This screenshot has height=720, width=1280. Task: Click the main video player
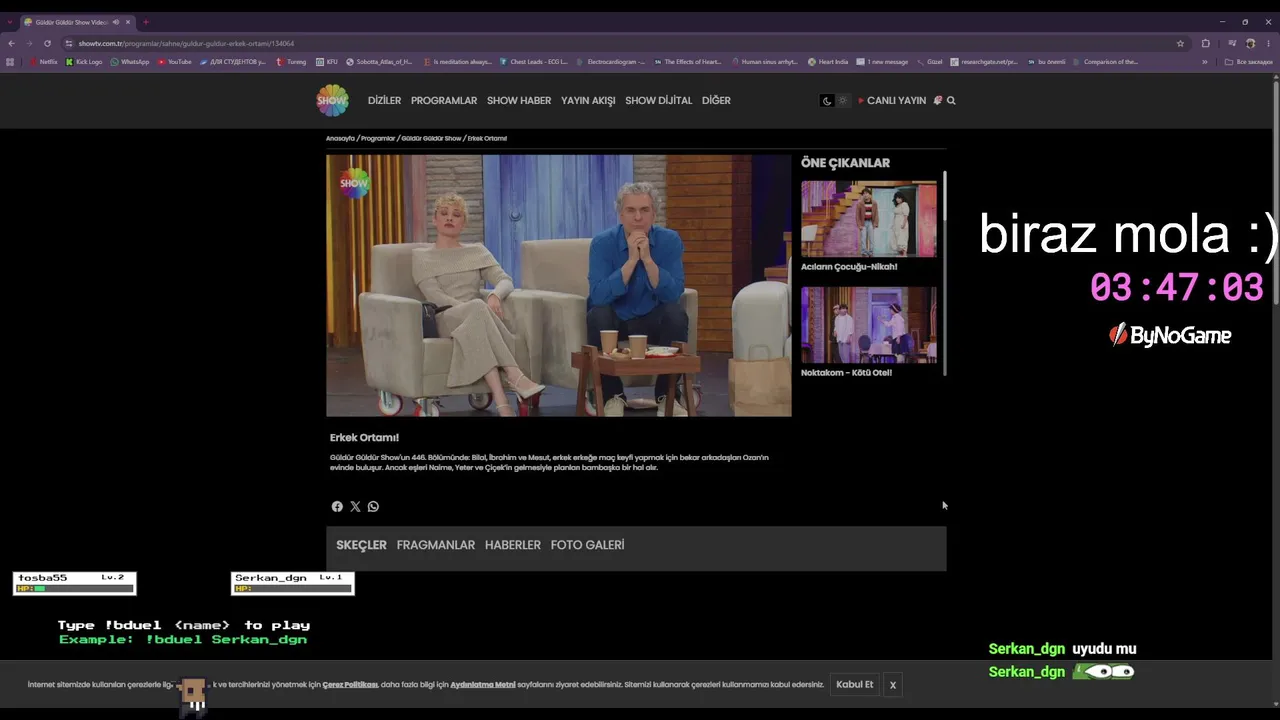pos(558,285)
